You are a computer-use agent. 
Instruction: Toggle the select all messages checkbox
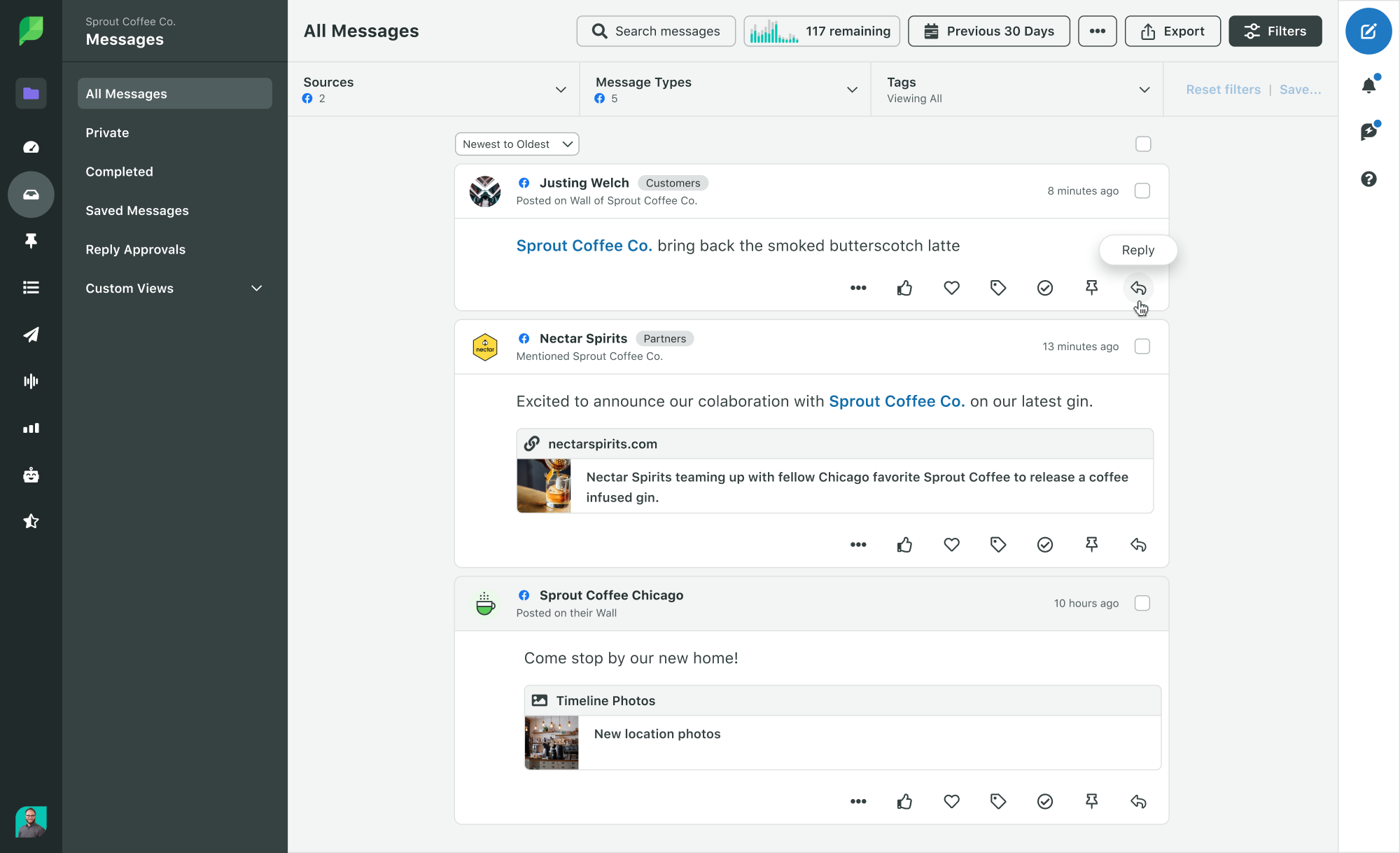click(1143, 143)
